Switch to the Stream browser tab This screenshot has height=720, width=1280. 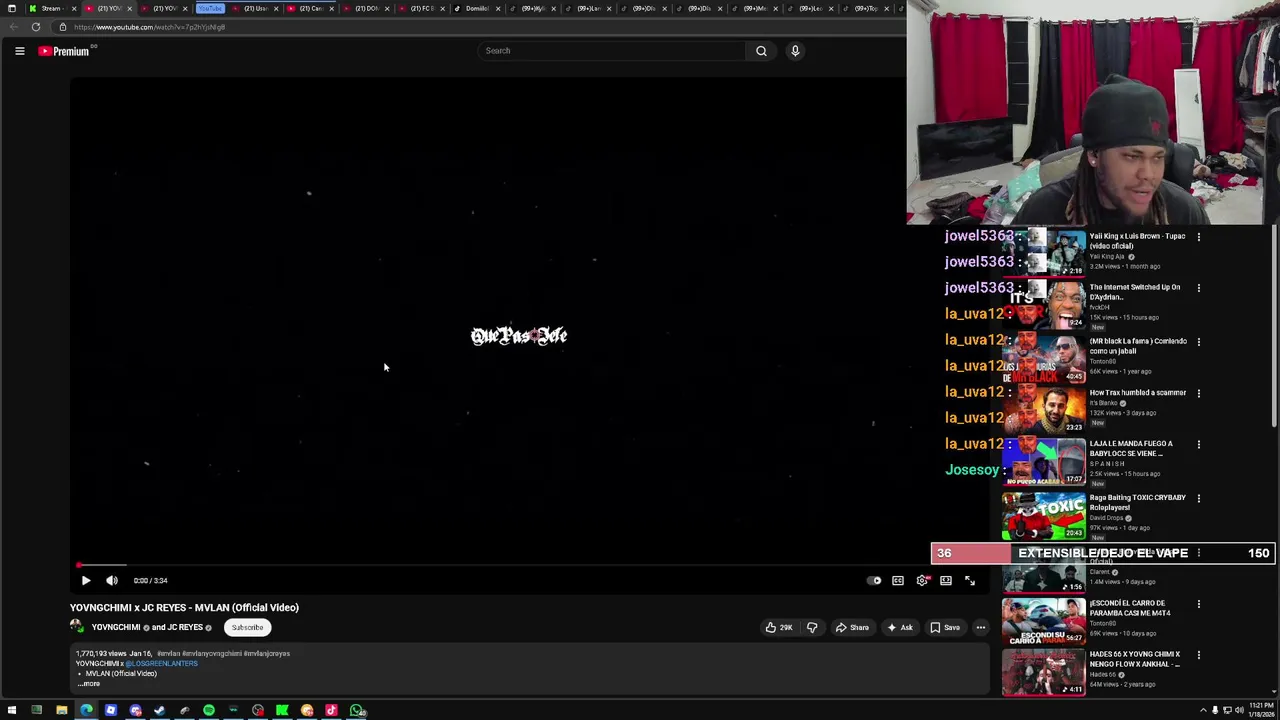51,8
